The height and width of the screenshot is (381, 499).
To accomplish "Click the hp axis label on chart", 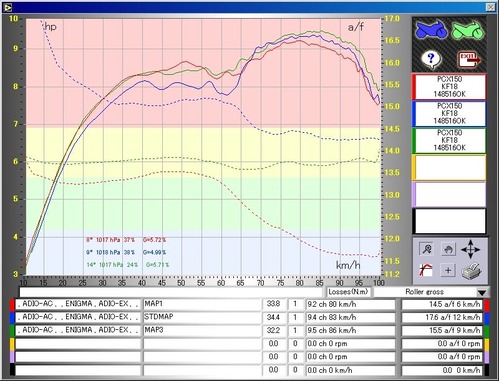I will [x=50, y=27].
